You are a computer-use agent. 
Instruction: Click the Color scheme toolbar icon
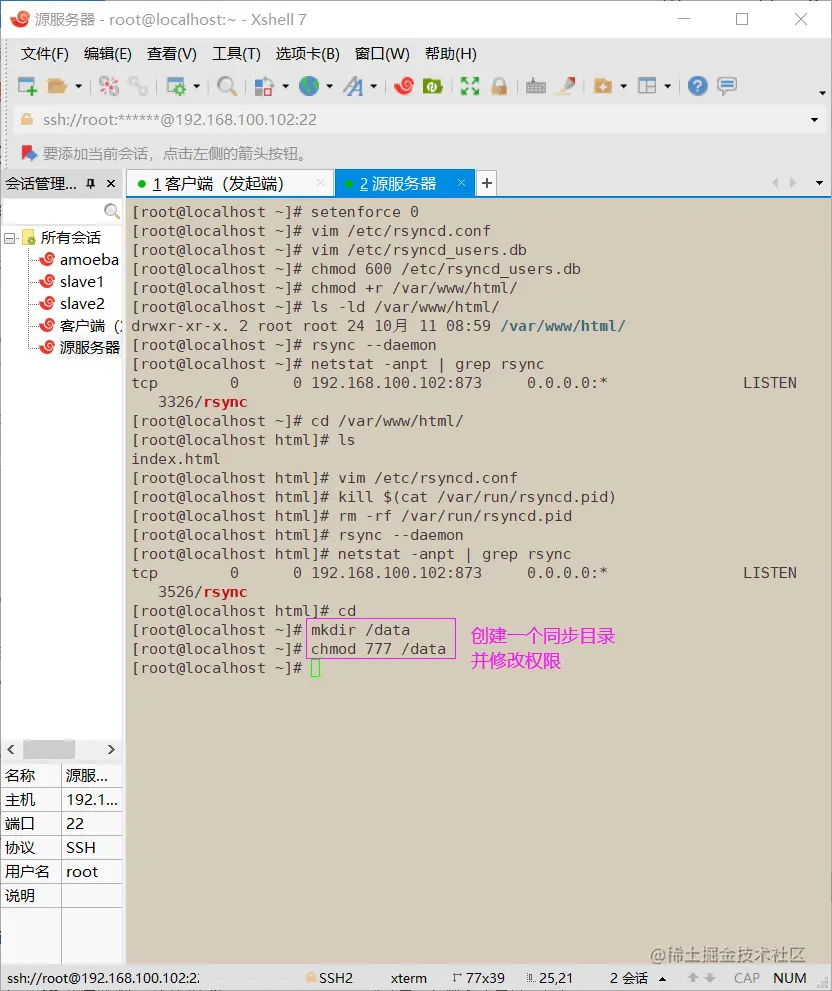pyautogui.click(x=264, y=86)
